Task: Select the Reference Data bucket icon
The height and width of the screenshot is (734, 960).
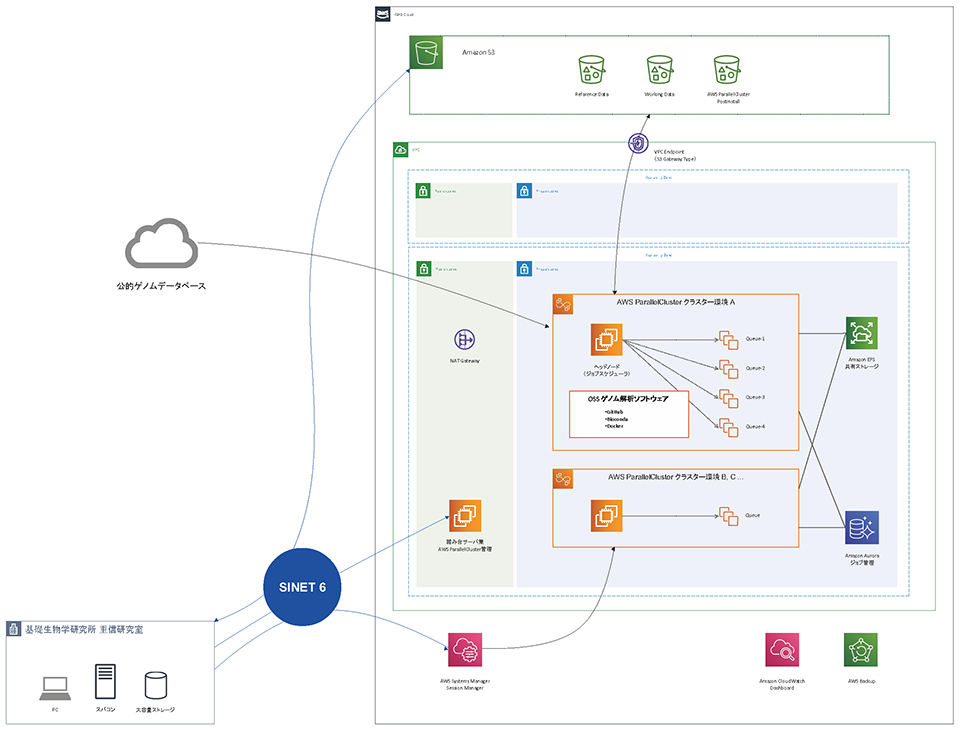Action: (x=591, y=69)
